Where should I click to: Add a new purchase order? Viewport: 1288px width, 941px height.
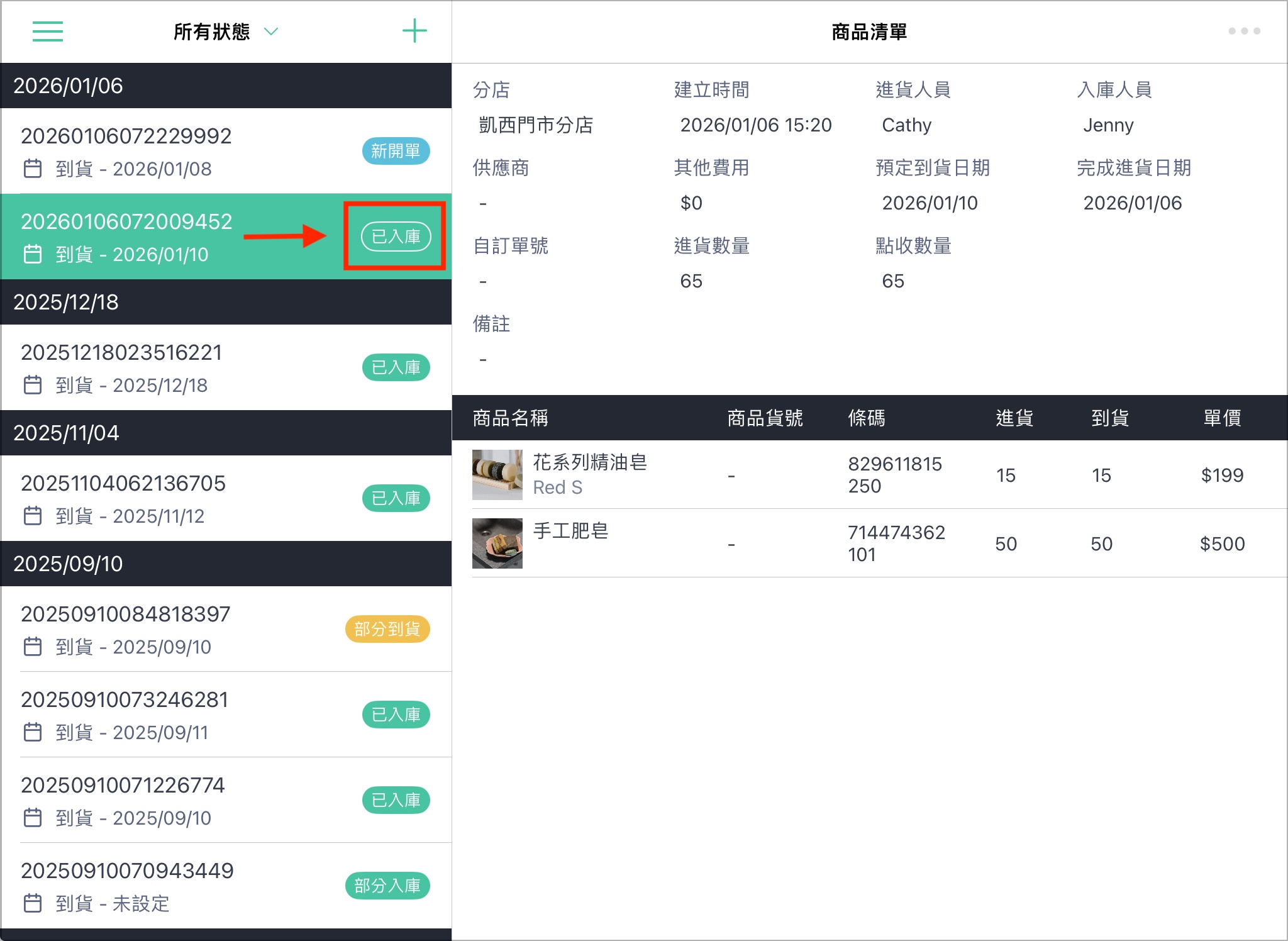coord(414,31)
